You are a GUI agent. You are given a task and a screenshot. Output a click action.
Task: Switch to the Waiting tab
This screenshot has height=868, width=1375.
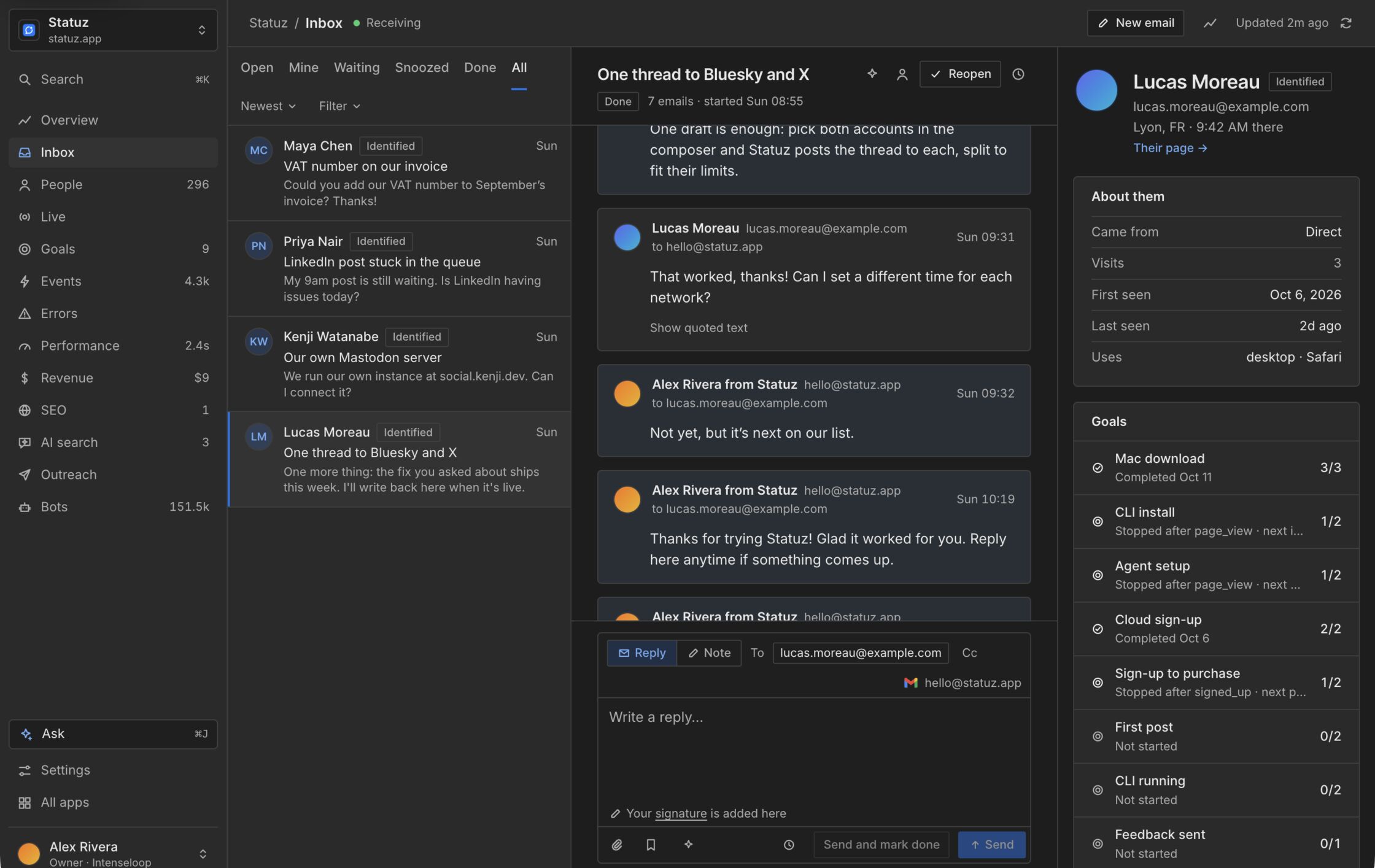(357, 68)
